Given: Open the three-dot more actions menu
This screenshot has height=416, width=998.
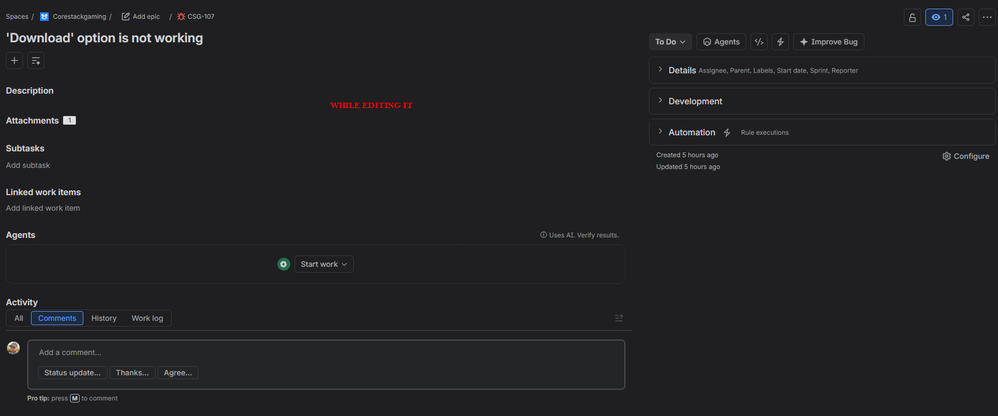Looking at the screenshot, I should pos(986,17).
